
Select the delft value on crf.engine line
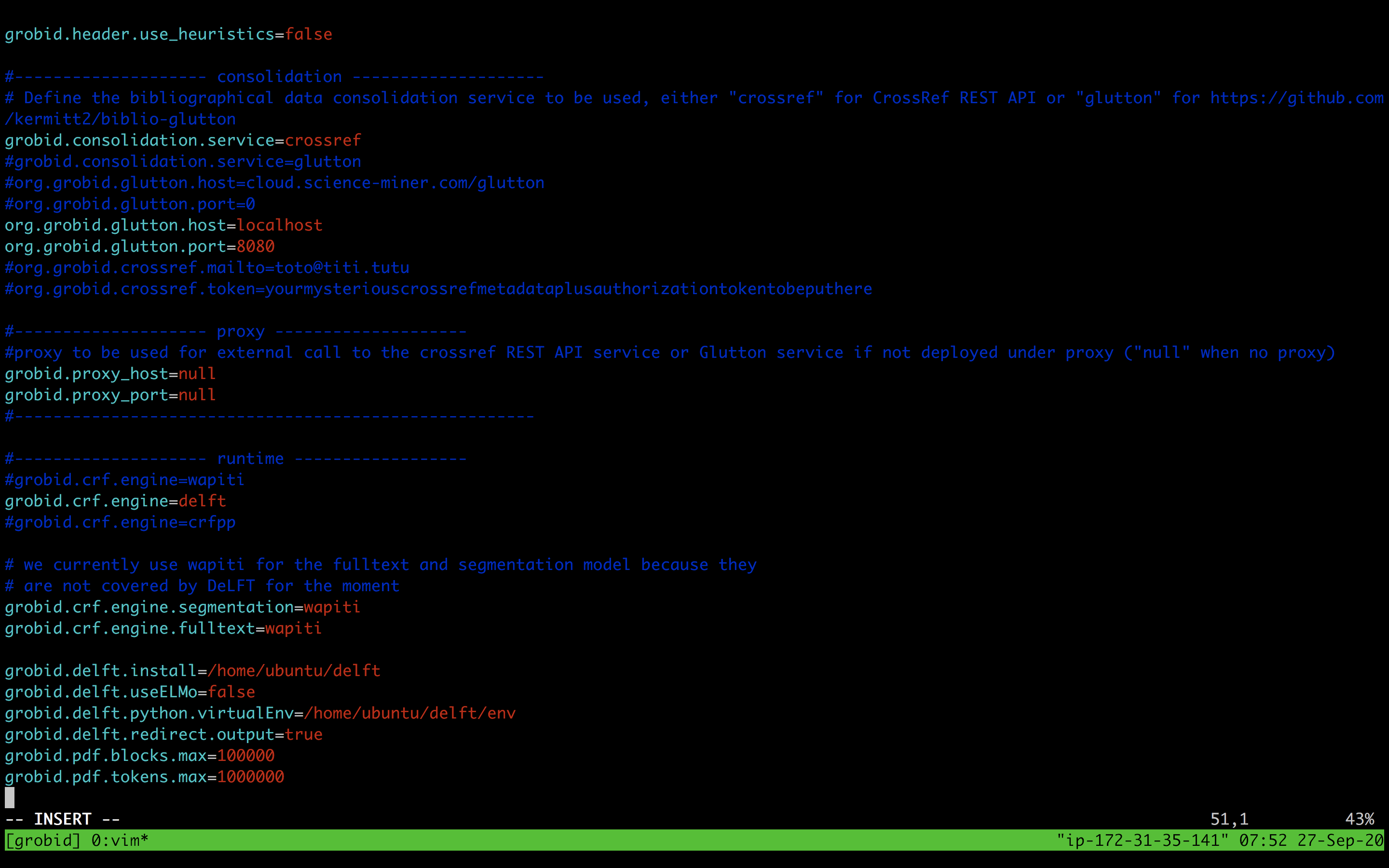pyautogui.click(x=202, y=501)
